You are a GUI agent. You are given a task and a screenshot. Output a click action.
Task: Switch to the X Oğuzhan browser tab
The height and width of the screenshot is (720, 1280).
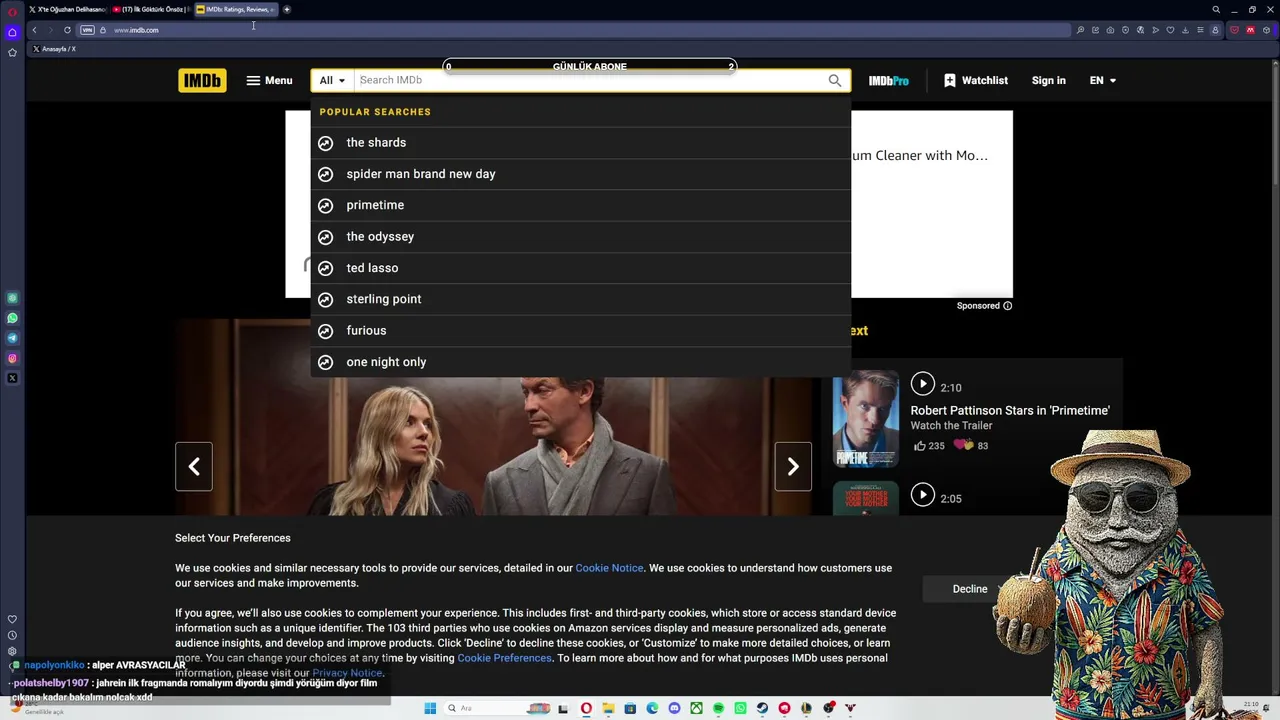(68, 10)
